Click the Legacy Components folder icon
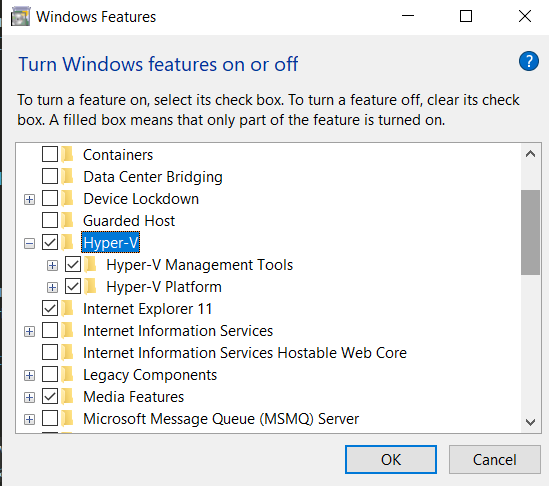This screenshot has width=549, height=486. click(x=67, y=374)
